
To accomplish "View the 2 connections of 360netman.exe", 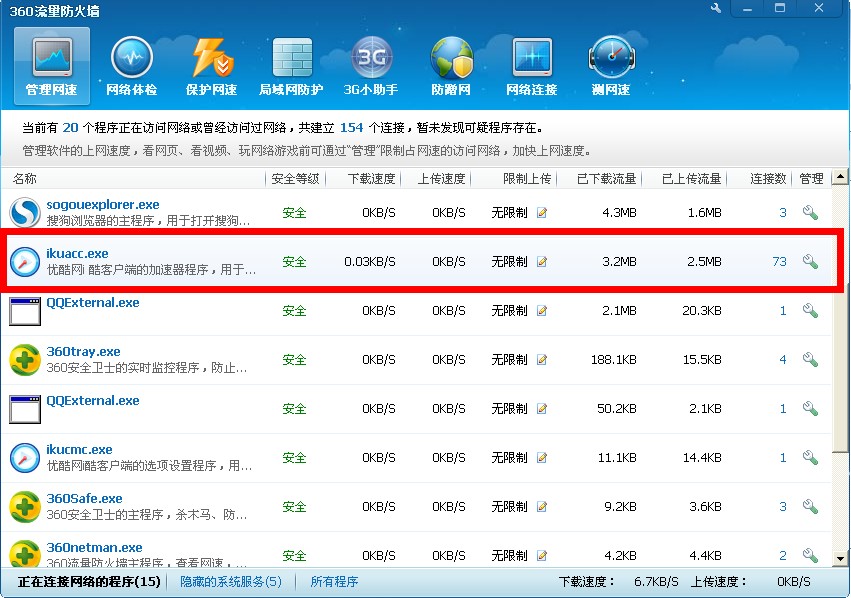I will tap(783, 556).
